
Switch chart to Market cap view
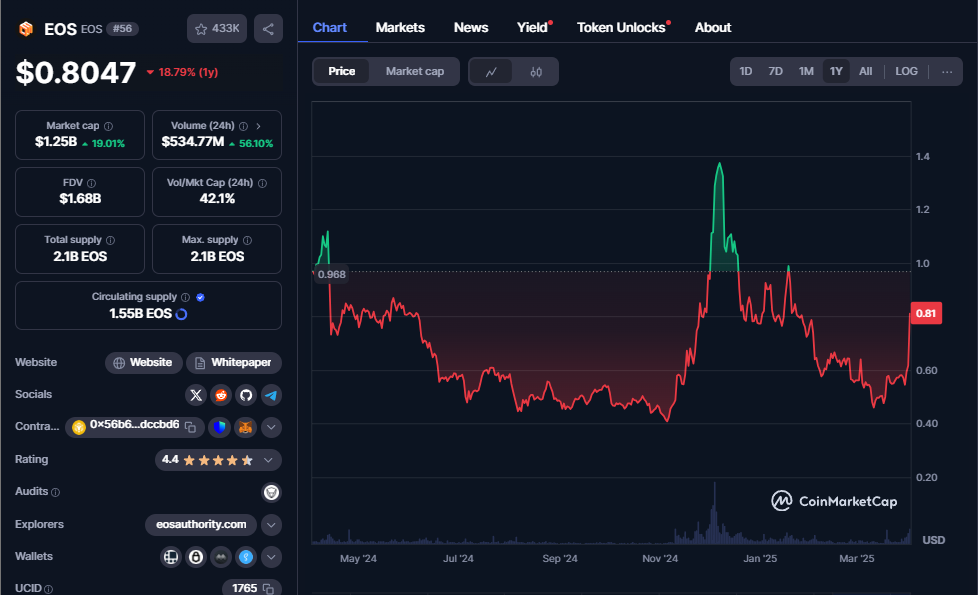point(414,71)
